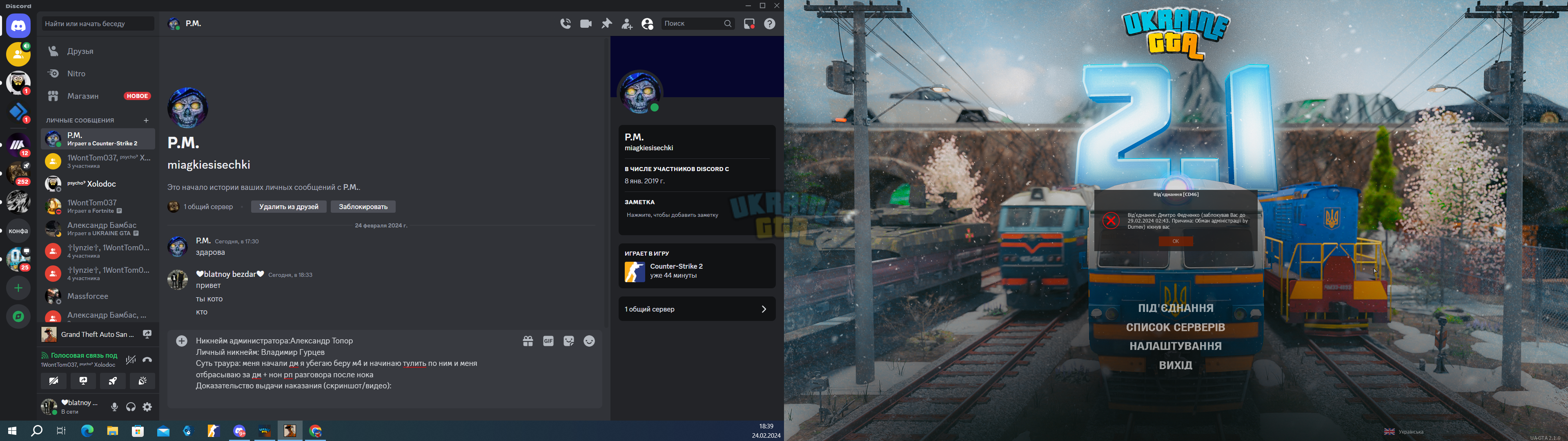Open the soundboard button in voice panel
The height and width of the screenshot is (441, 1568).
click(143, 381)
